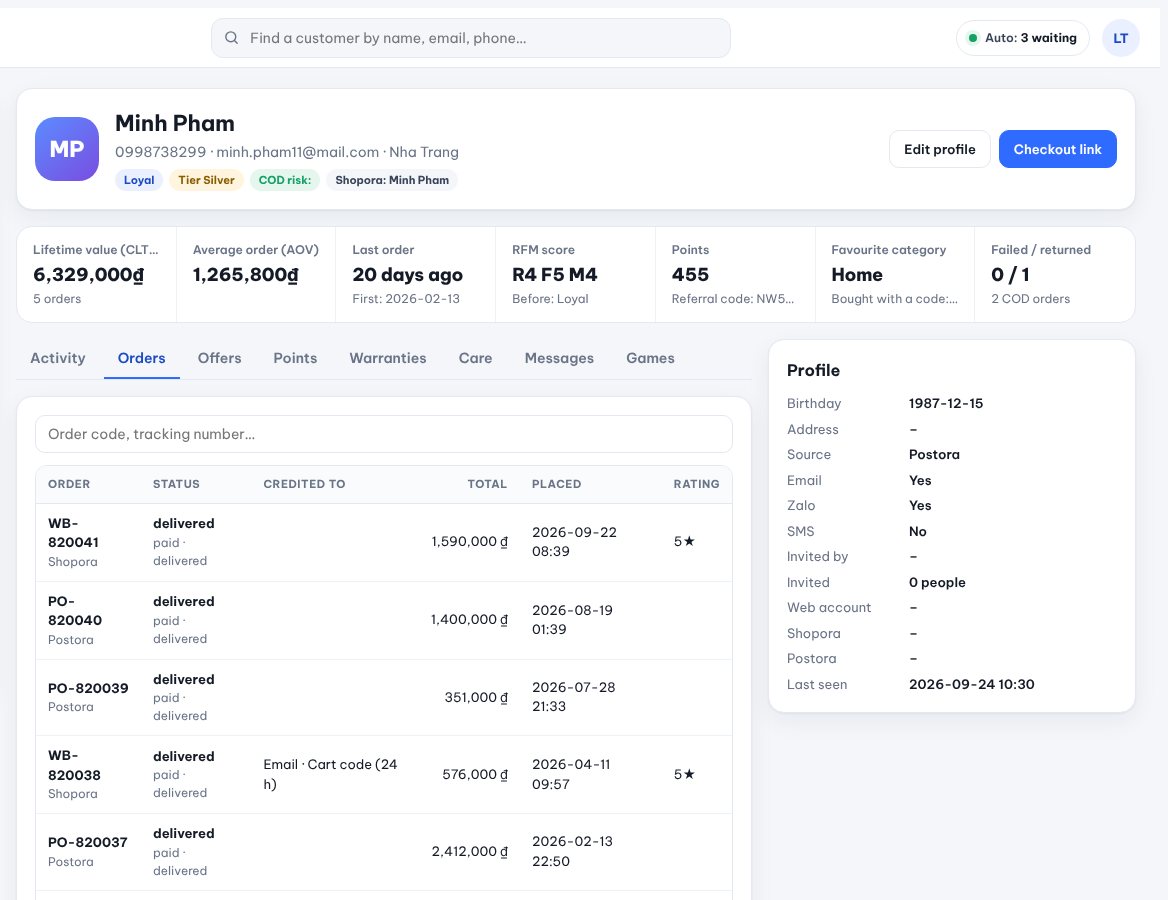1168x900 pixels.
Task: Click the MP customer avatar
Action: point(67,149)
